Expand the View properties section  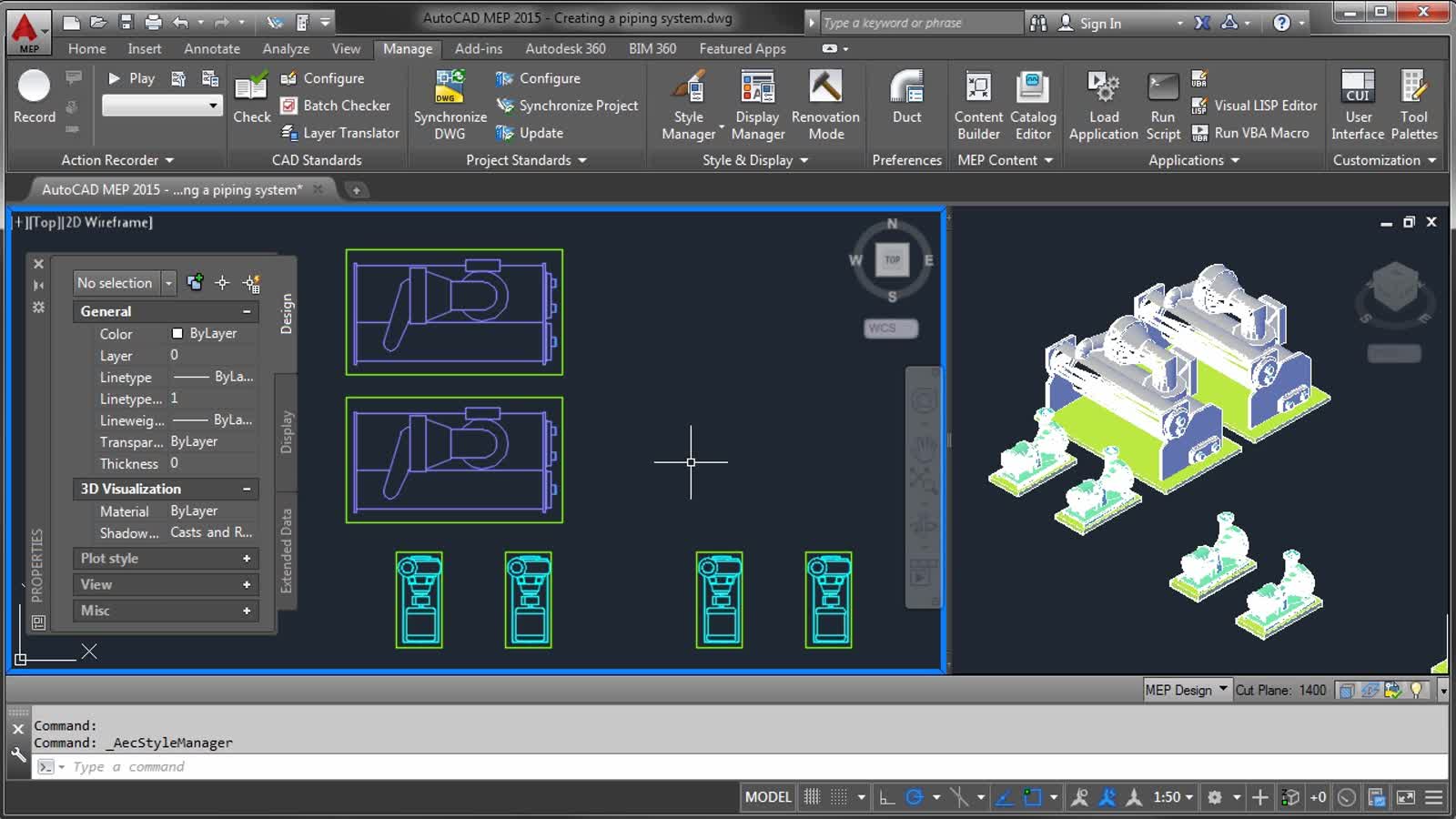click(x=247, y=584)
